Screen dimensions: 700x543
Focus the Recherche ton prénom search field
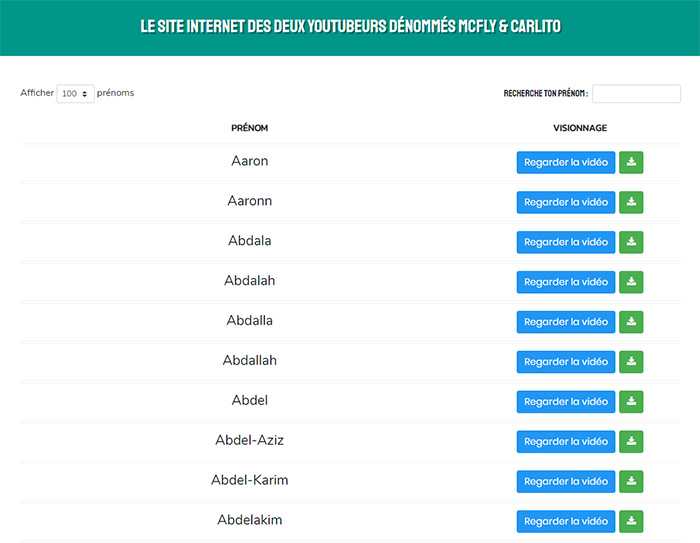[x=636, y=94]
